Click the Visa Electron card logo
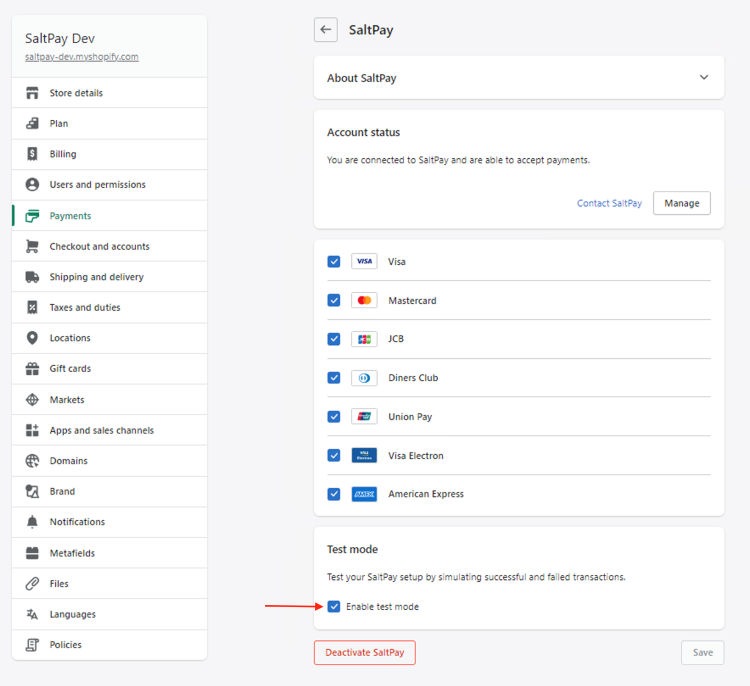The image size is (750, 686). pos(364,455)
